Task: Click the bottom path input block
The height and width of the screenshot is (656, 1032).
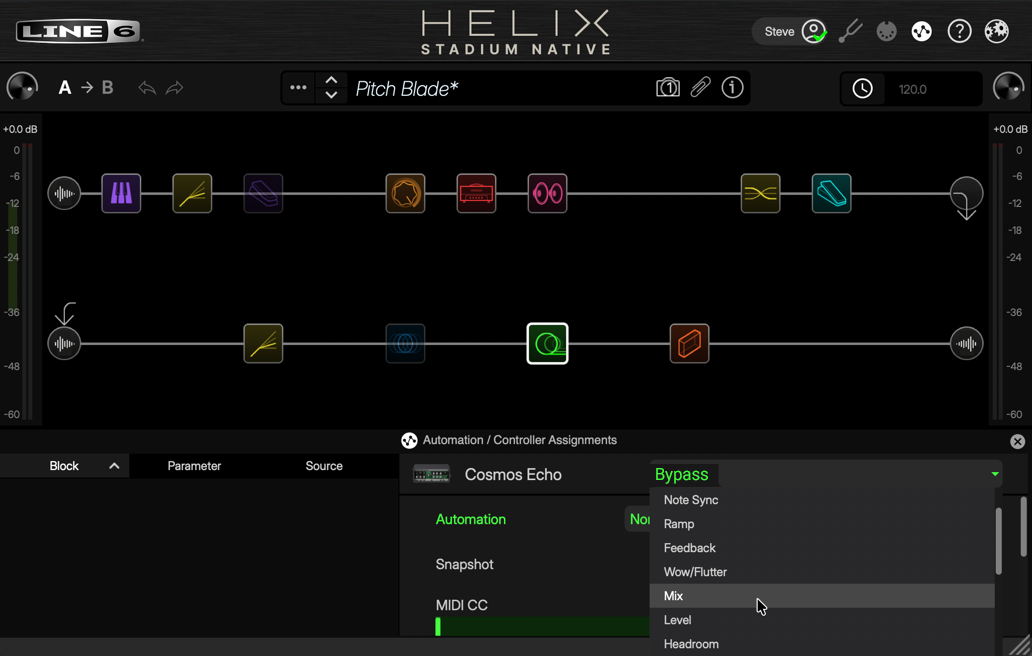Action: pos(64,343)
